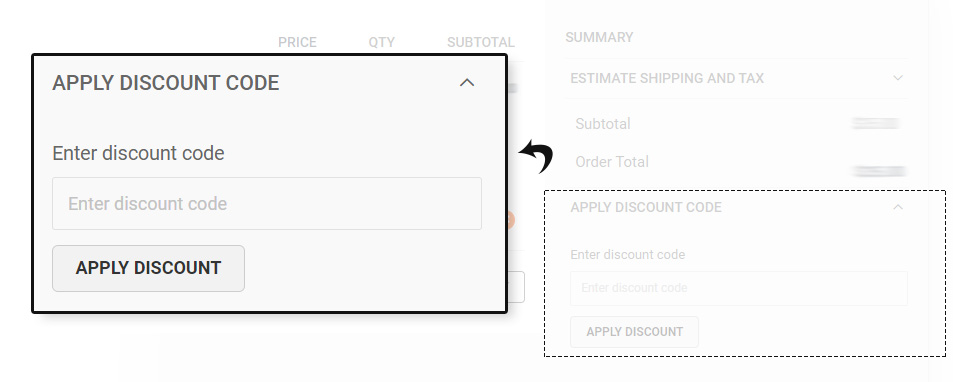Screen dimensions: 968x382
Task: Click the curved black arrow icon
Action: 536,156
